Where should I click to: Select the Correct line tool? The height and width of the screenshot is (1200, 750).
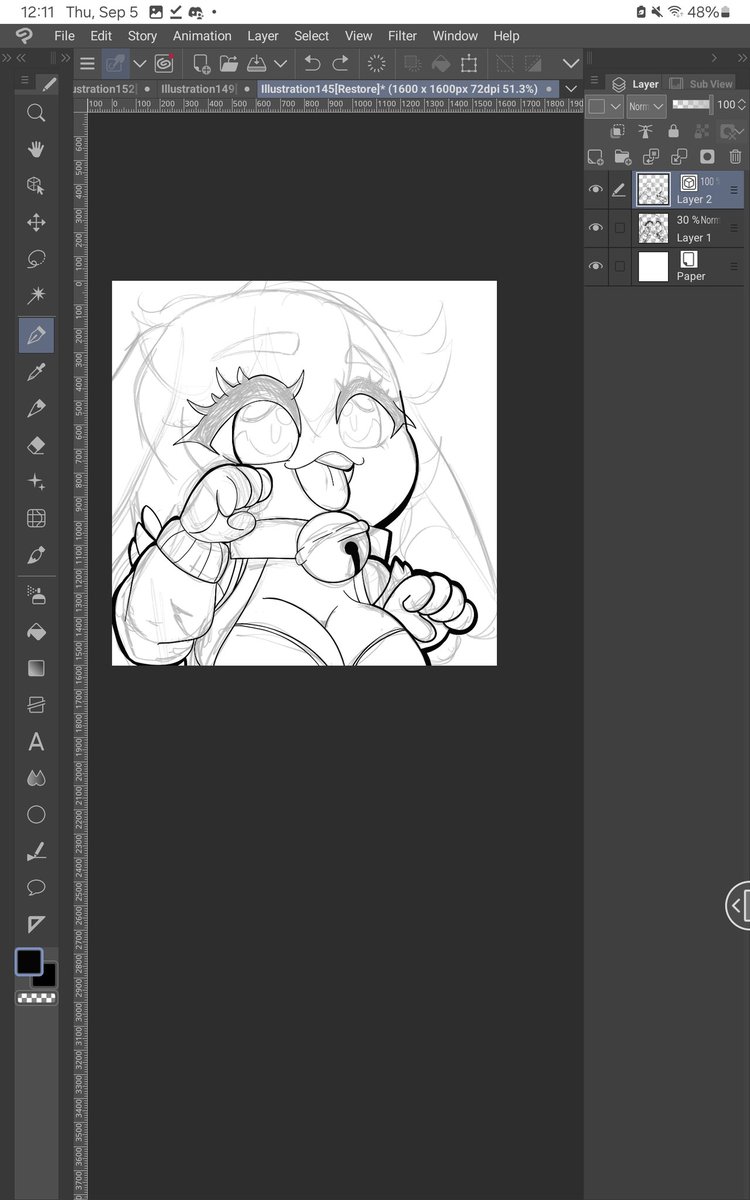coord(36,852)
